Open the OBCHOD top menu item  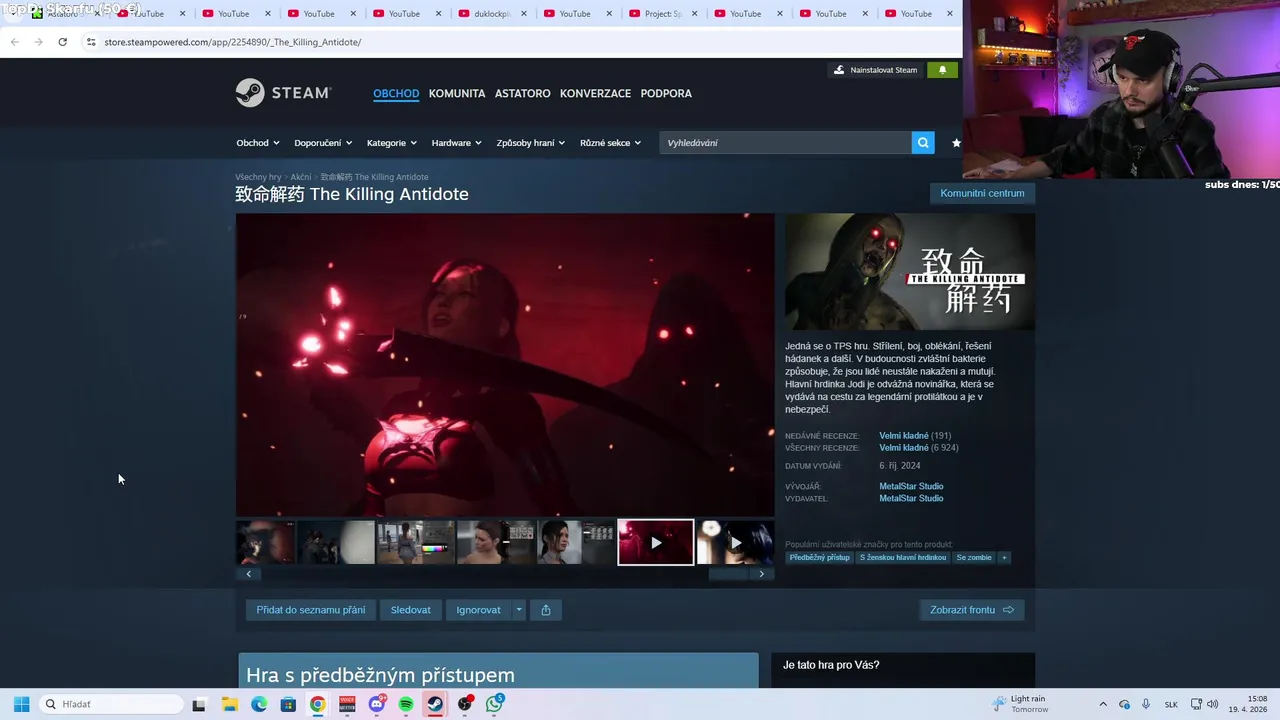point(396,93)
